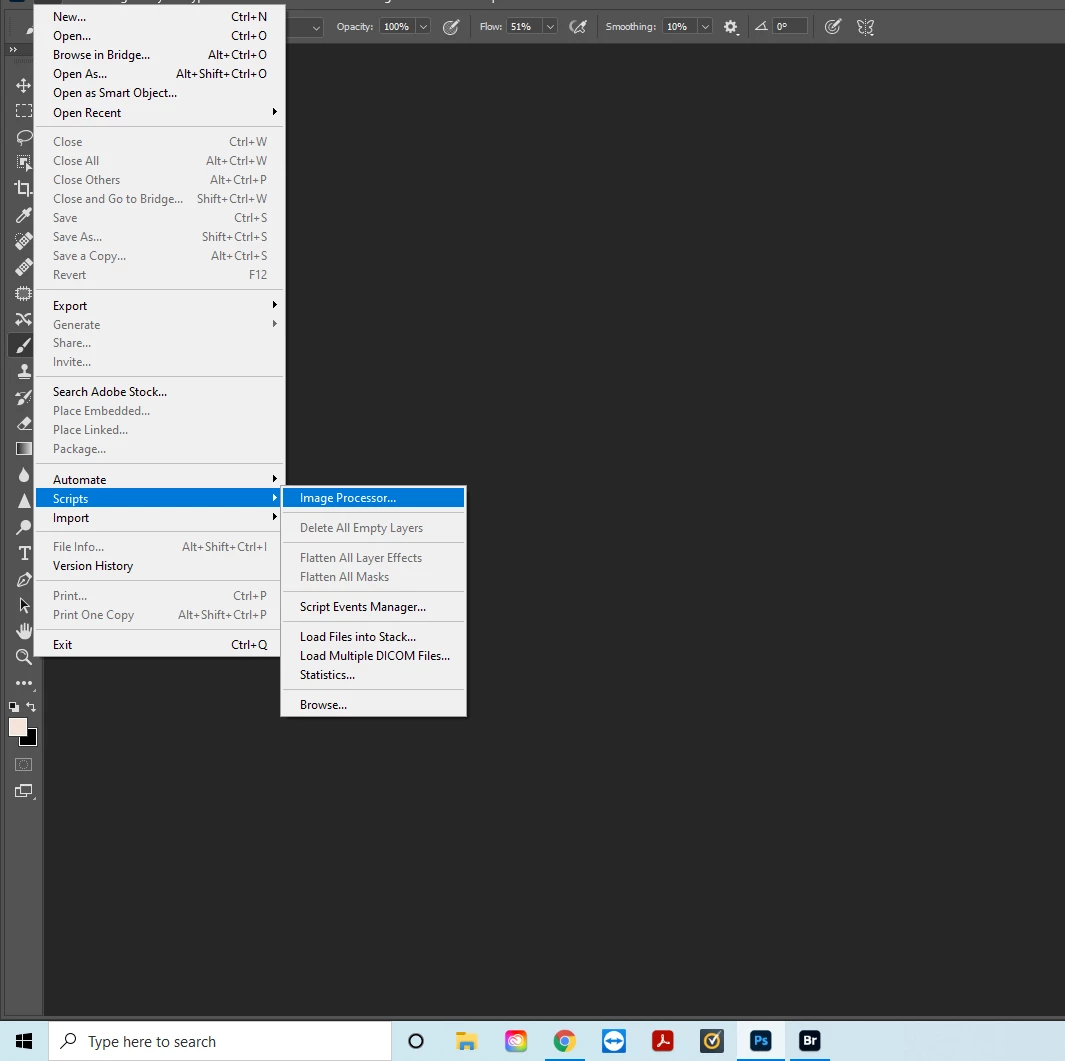
Task: Expand Open Recent submenu
Action: 160,113
